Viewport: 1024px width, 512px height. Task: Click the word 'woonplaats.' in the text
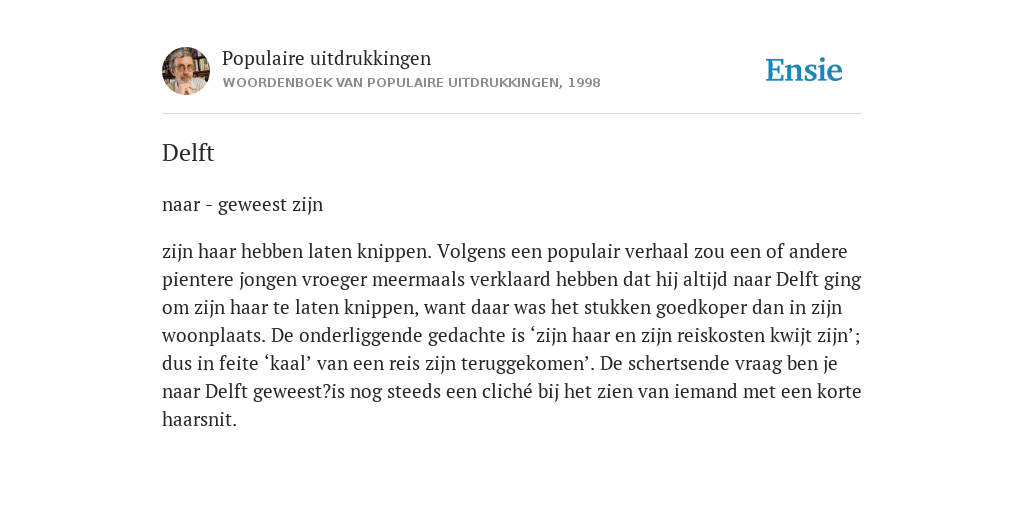[x=214, y=336]
